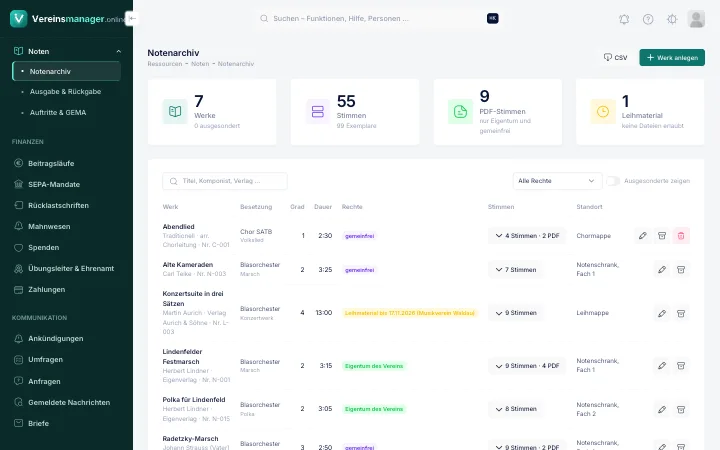
Task: Click the Leihmaterial bis 17.11.2026 badge
Action: coord(410,313)
